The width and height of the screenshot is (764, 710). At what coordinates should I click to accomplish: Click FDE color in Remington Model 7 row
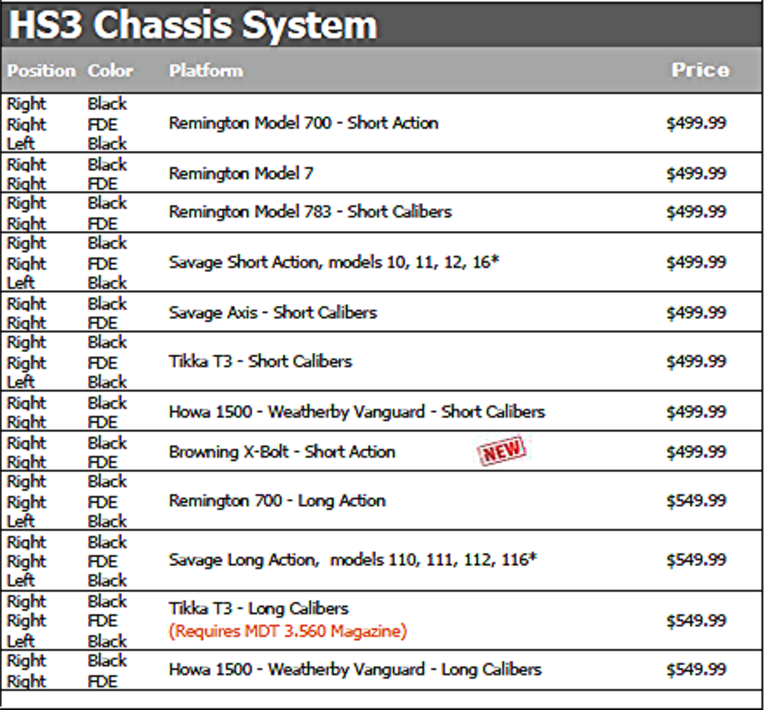coord(103,184)
